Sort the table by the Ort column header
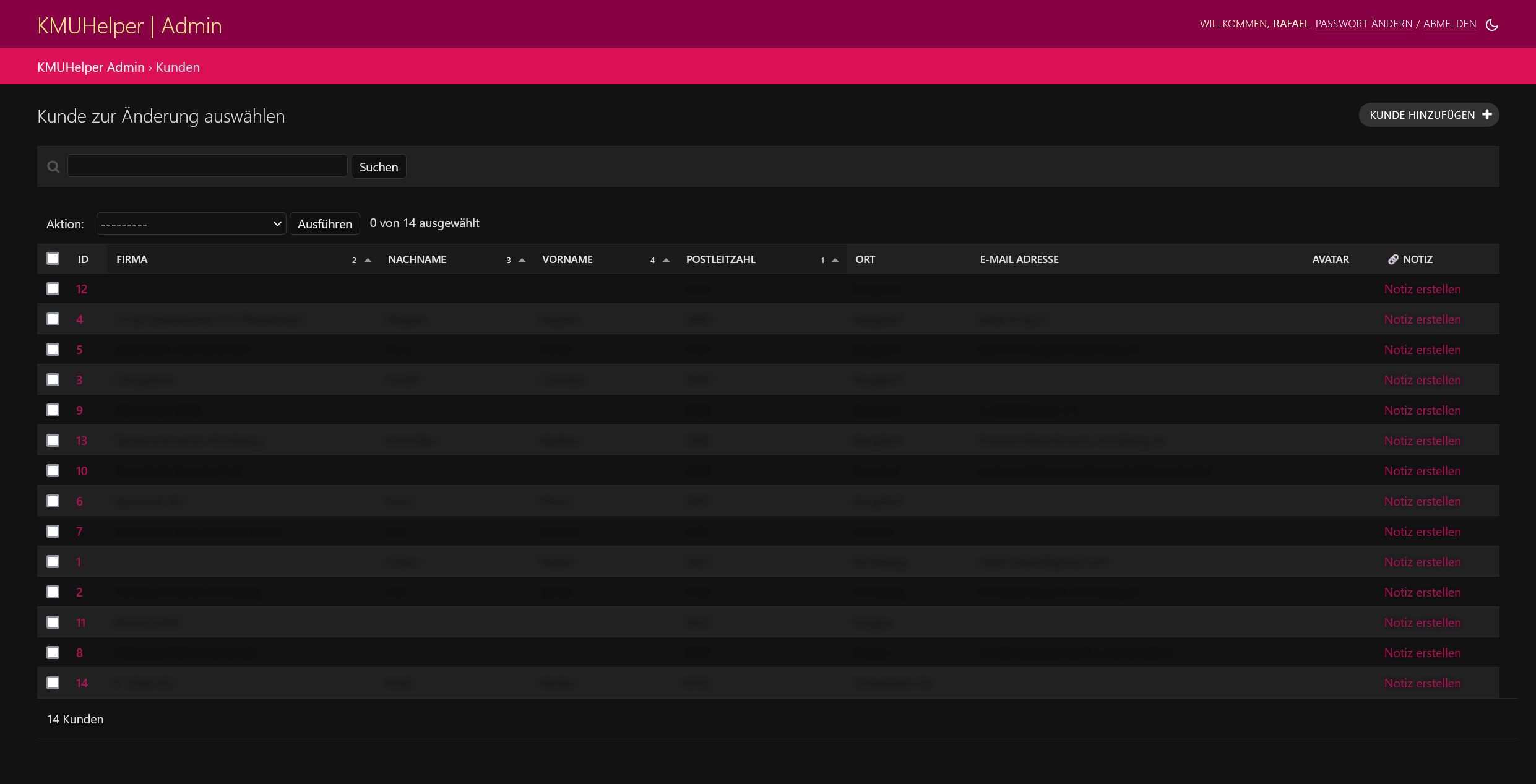 click(865, 259)
